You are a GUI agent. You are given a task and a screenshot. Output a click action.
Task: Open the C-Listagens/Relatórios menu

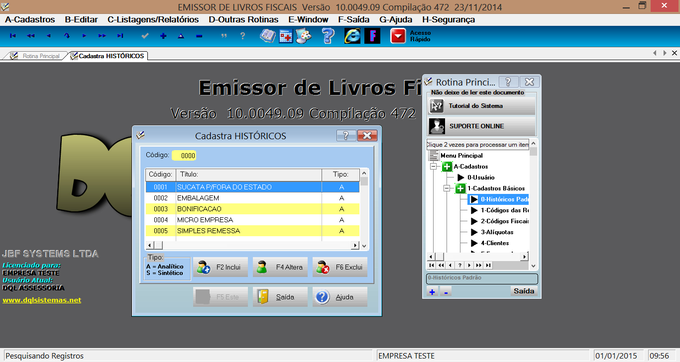coord(153,20)
